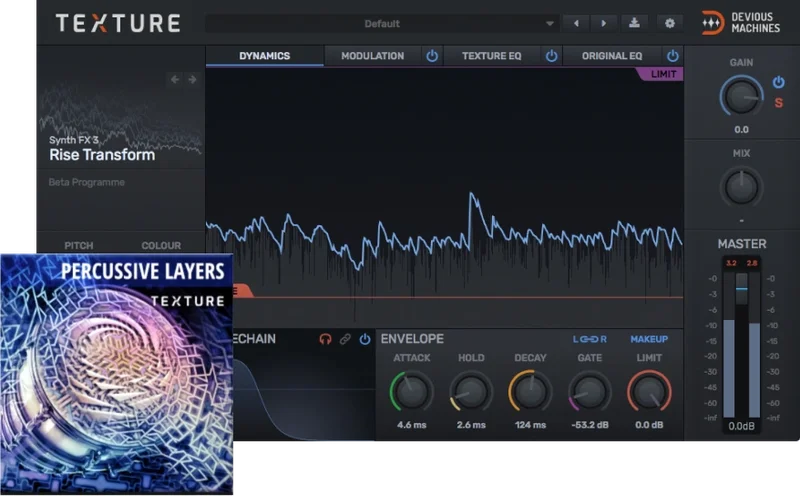
Task: Click the Pitch label
Action: 79,245
